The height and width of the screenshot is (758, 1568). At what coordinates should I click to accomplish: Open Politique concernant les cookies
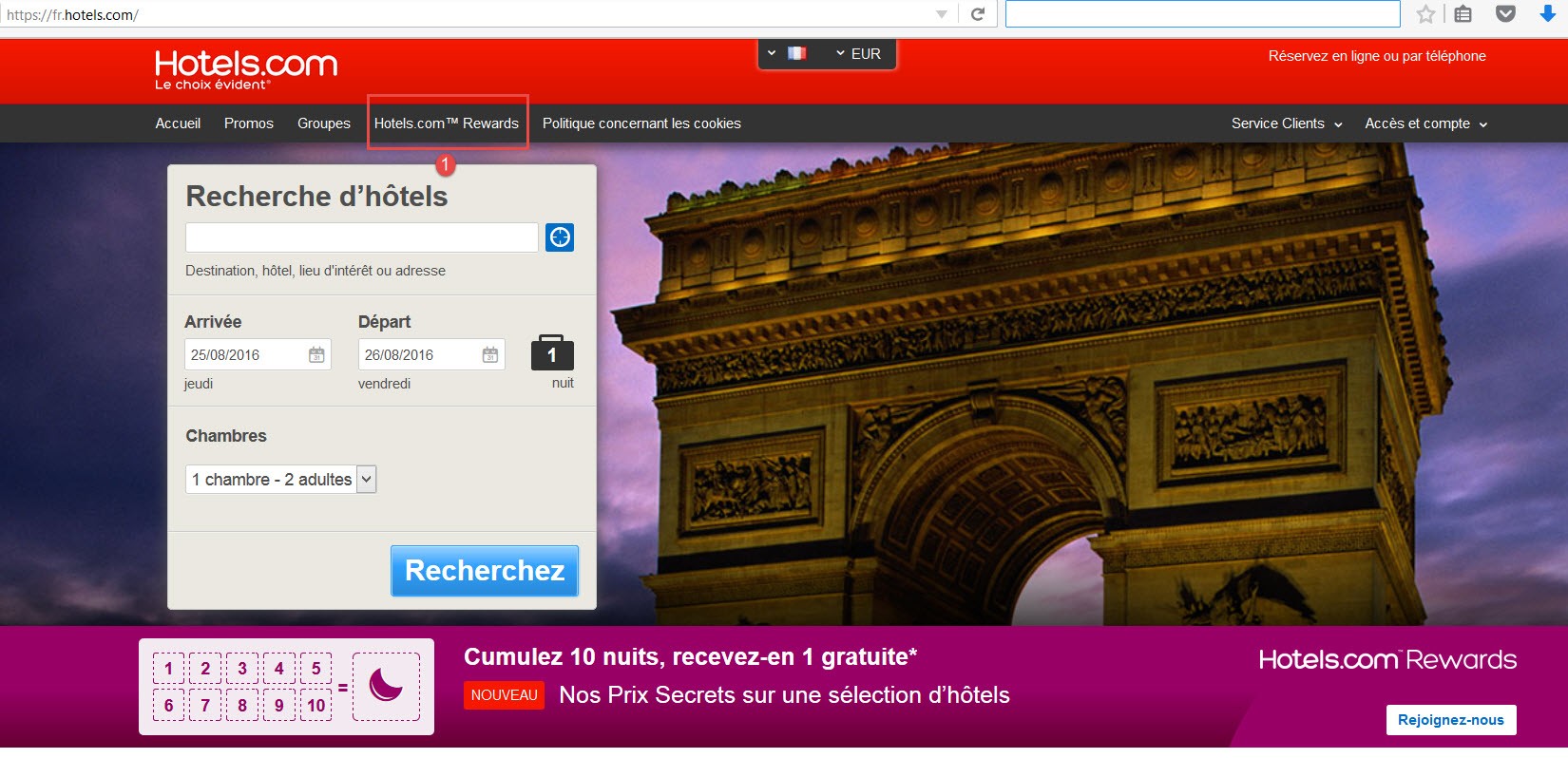click(x=641, y=123)
